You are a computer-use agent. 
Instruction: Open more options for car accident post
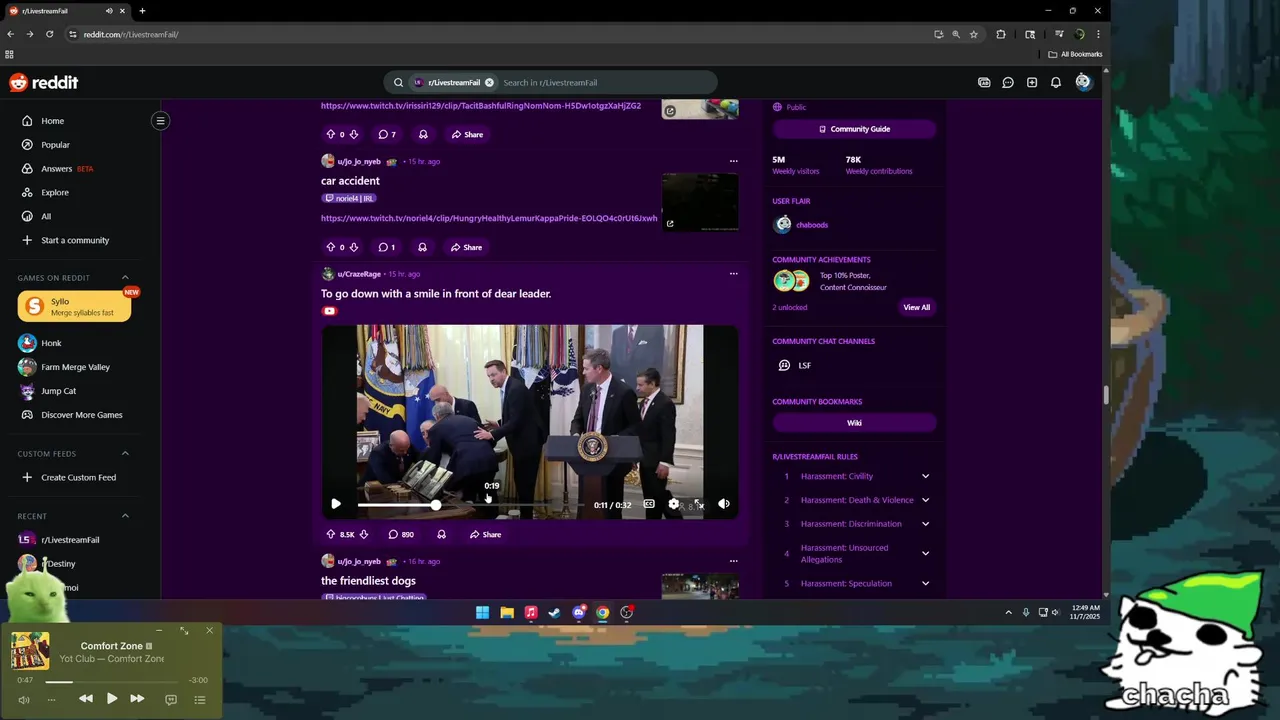pyautogui.click(x=733, y=161)
